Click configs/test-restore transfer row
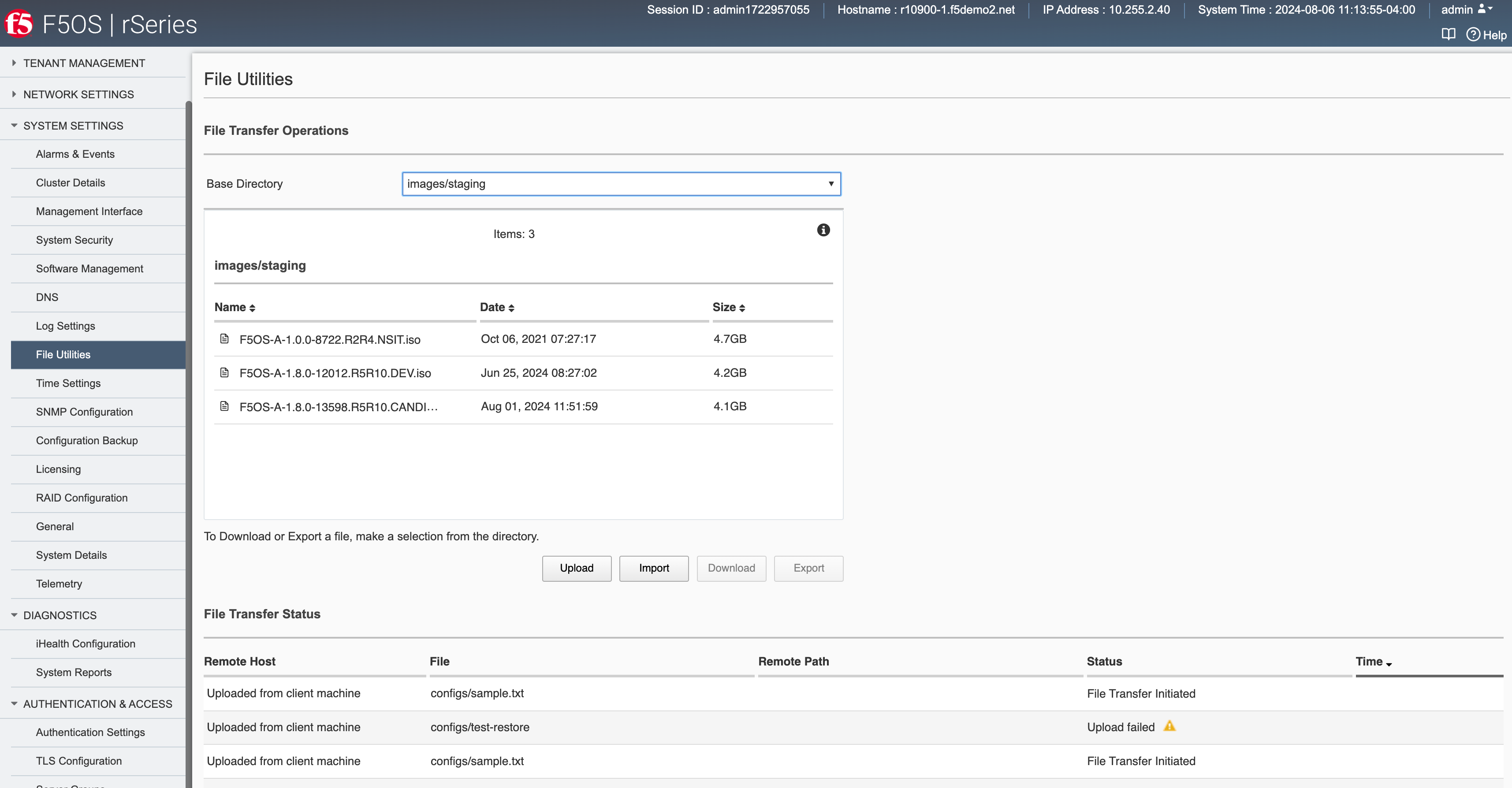 853,727
